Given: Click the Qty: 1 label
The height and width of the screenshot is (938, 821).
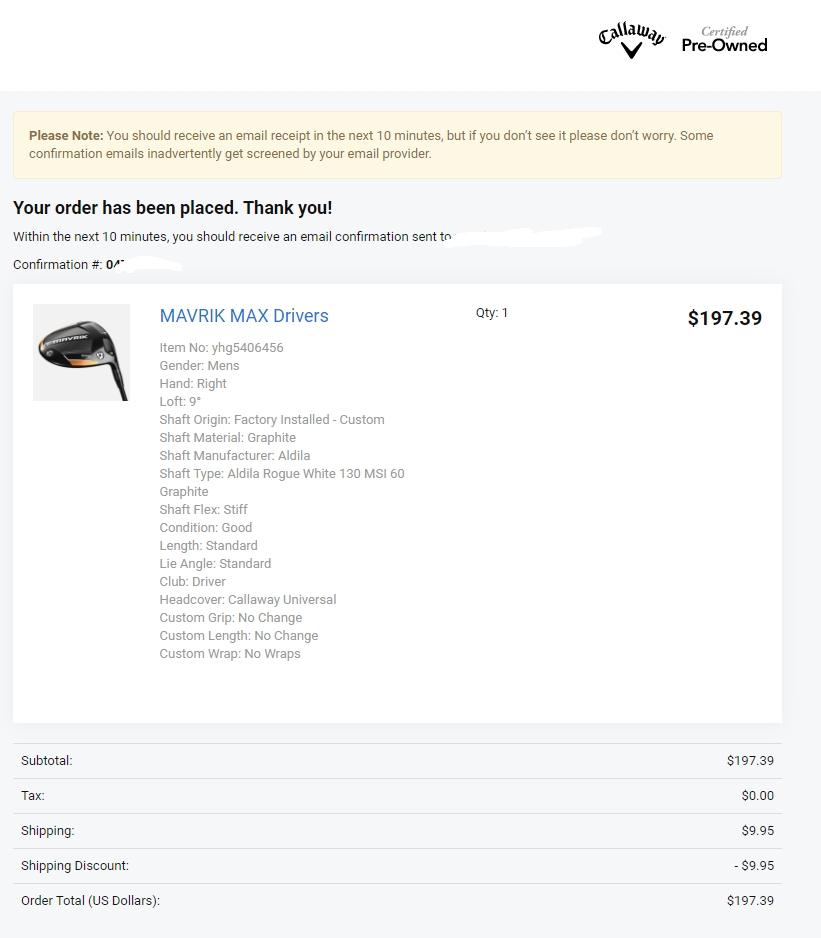Looking at the screenshot, I should pos(492,313).
